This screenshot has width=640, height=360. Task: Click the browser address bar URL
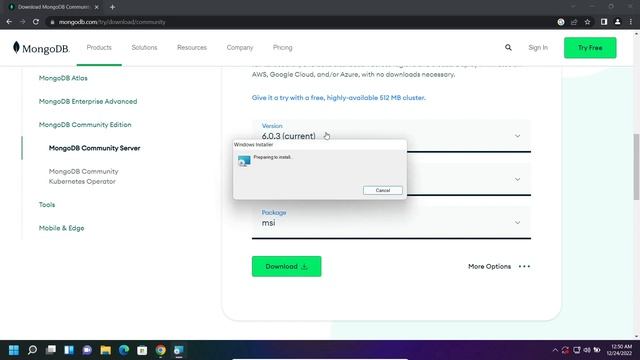click(x=112, y=22)
